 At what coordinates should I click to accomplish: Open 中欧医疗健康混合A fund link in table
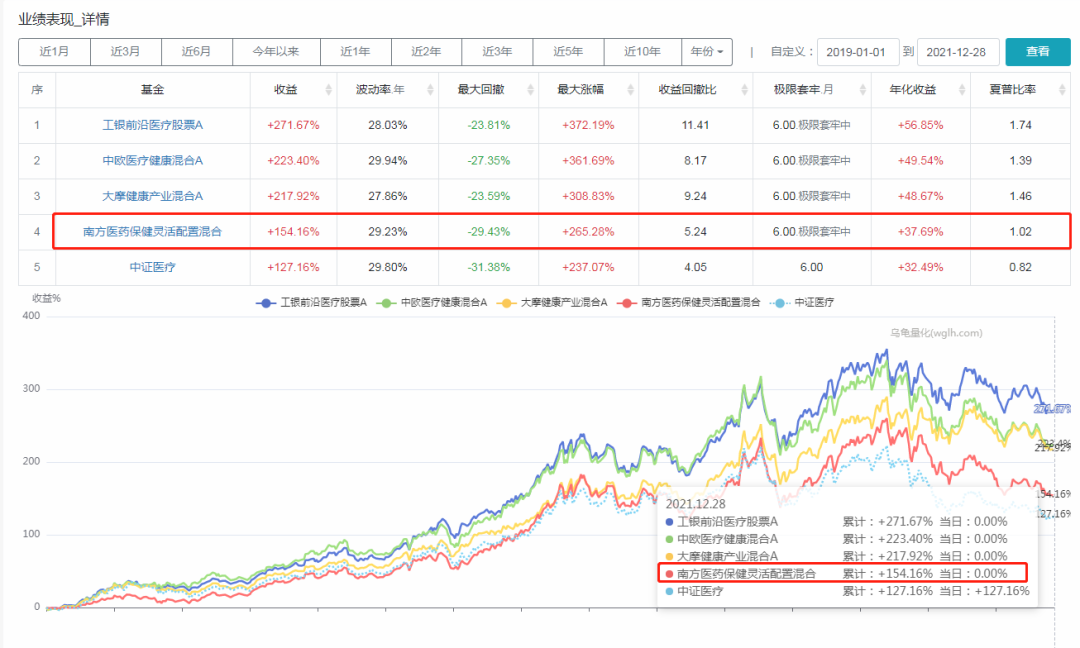(153, 160)
